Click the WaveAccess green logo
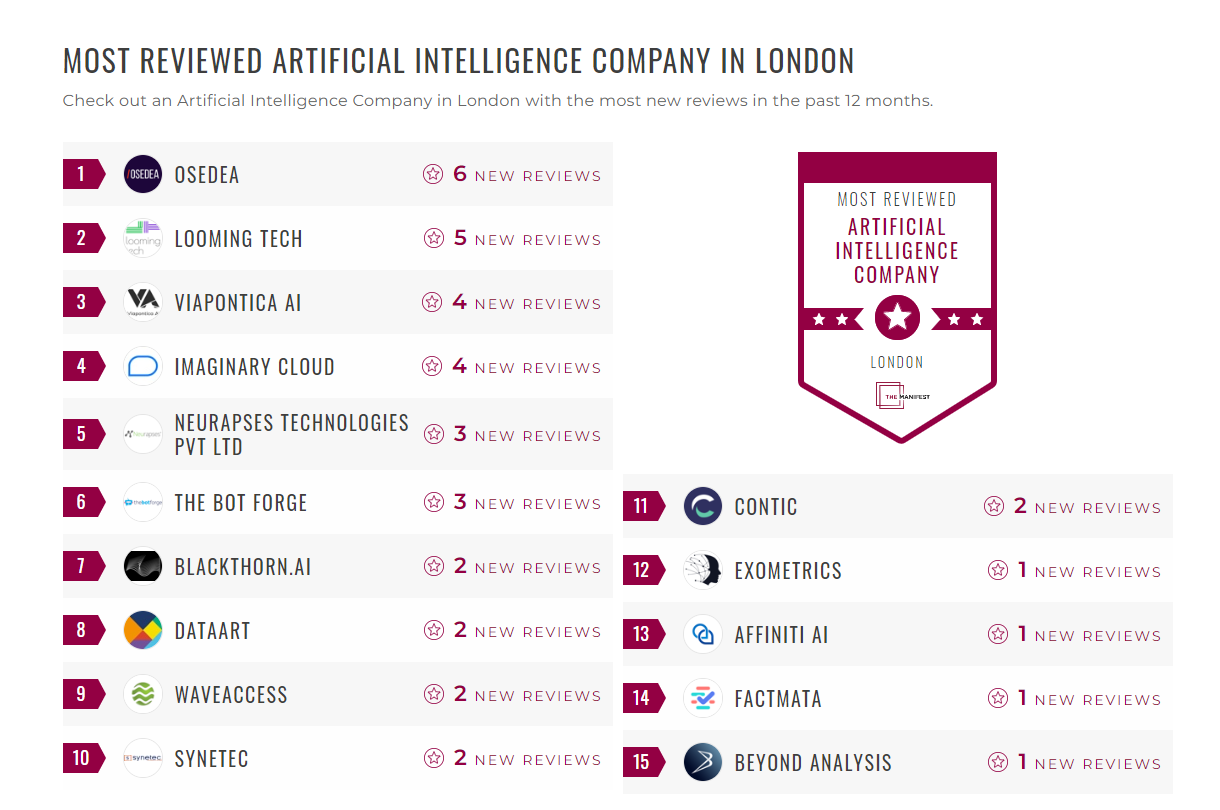This screenshot has height=810, width=1220. (x=142, y=694)
